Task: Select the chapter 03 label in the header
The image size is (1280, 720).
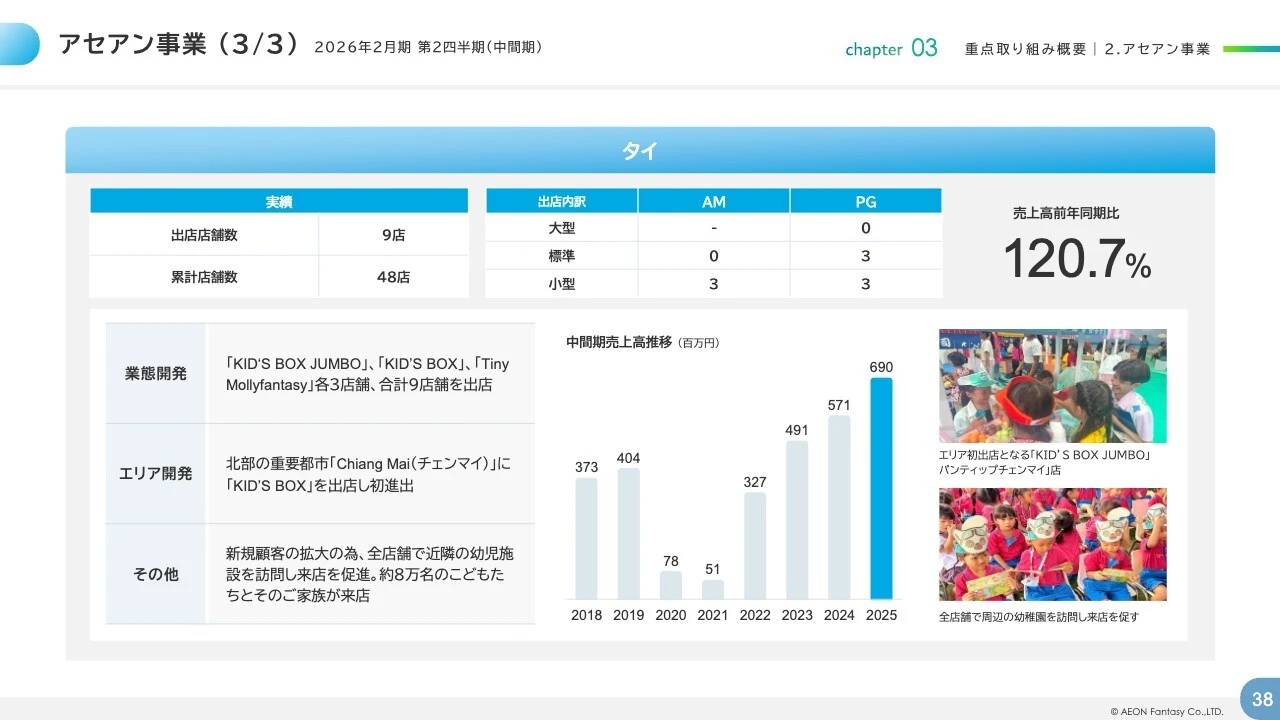Action: point(891,48)
